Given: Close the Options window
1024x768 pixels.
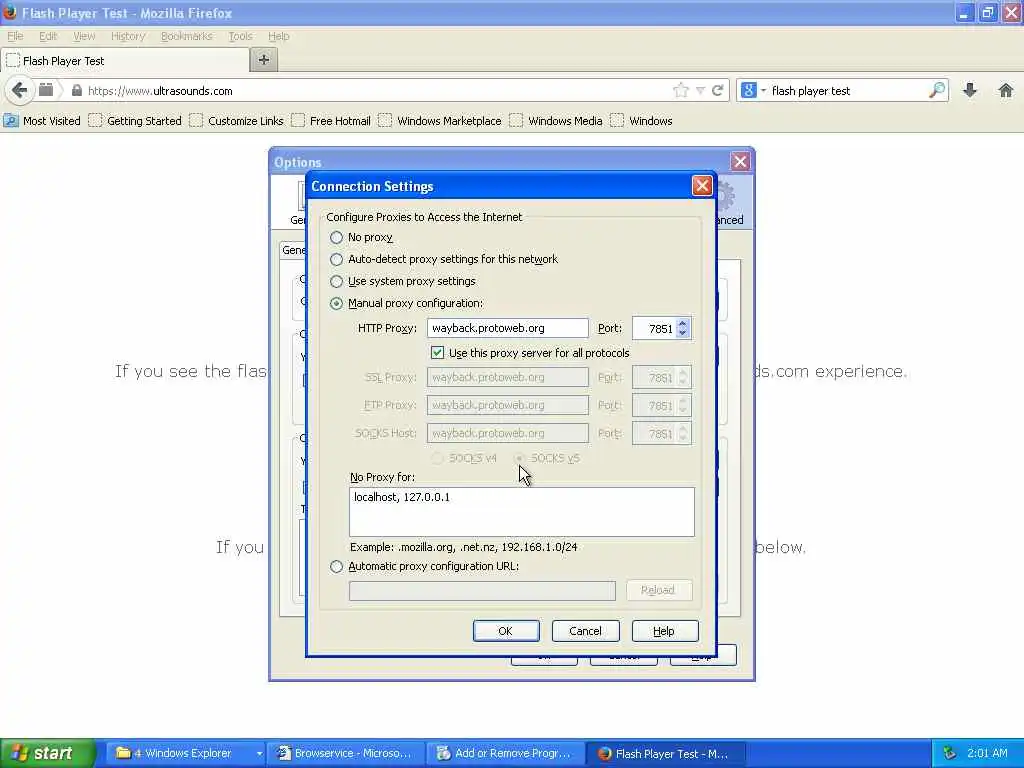Looking at the screenshot, I should [x=740, y=161].
